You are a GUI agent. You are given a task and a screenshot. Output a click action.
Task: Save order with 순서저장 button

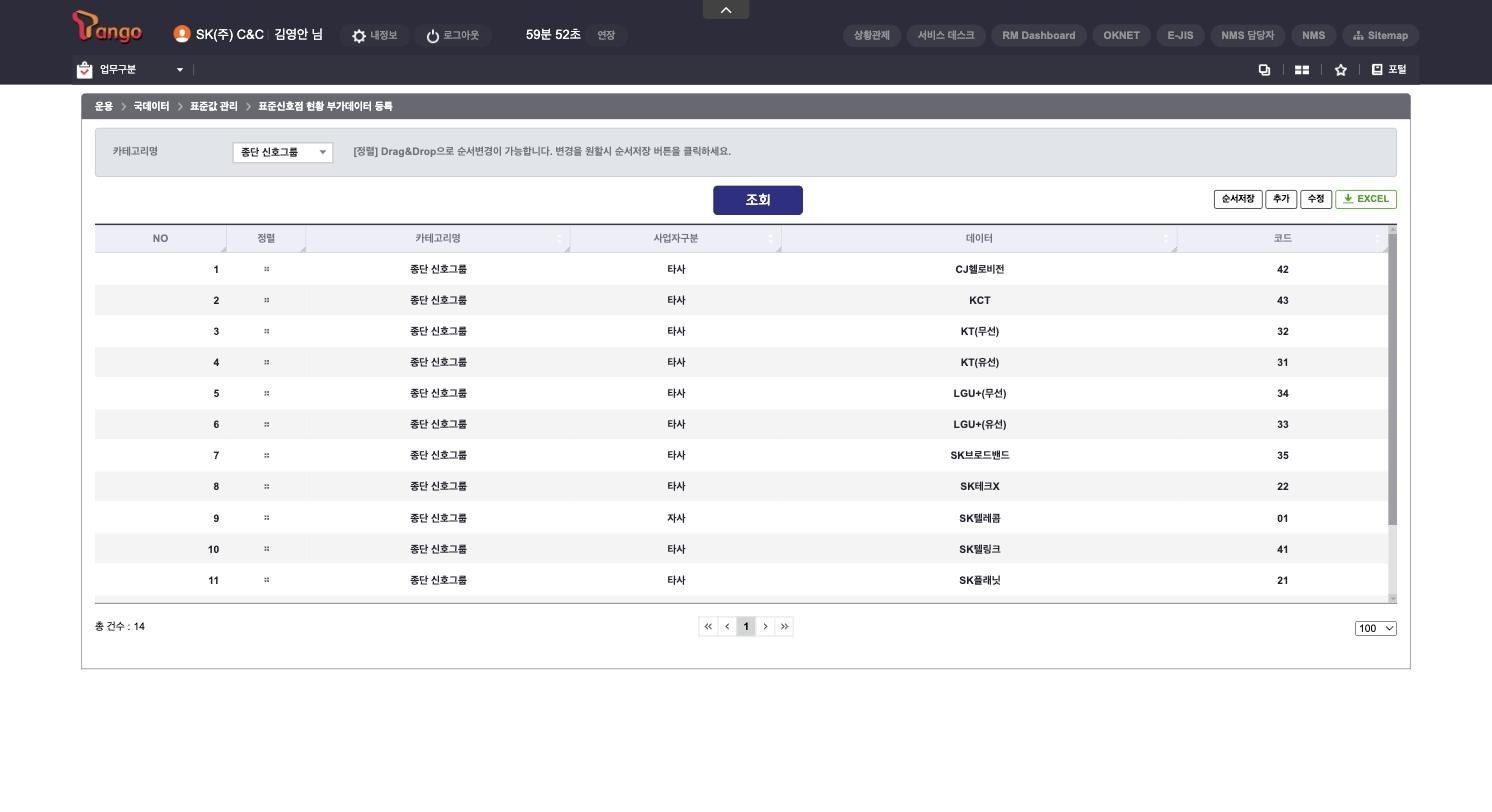[1238, 199]
